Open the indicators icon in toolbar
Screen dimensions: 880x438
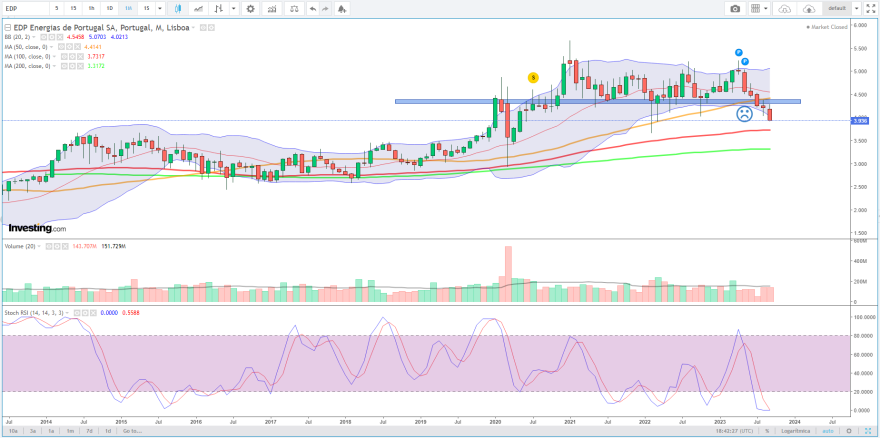tap(272, 8)
